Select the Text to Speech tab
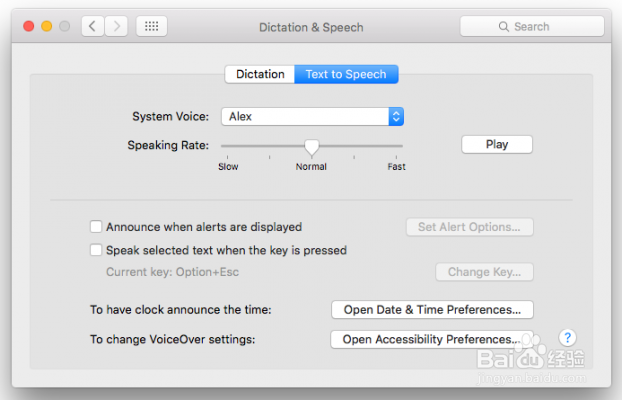Image resolution: width=622 pixels, height=400 pixels. click(346, 74)
